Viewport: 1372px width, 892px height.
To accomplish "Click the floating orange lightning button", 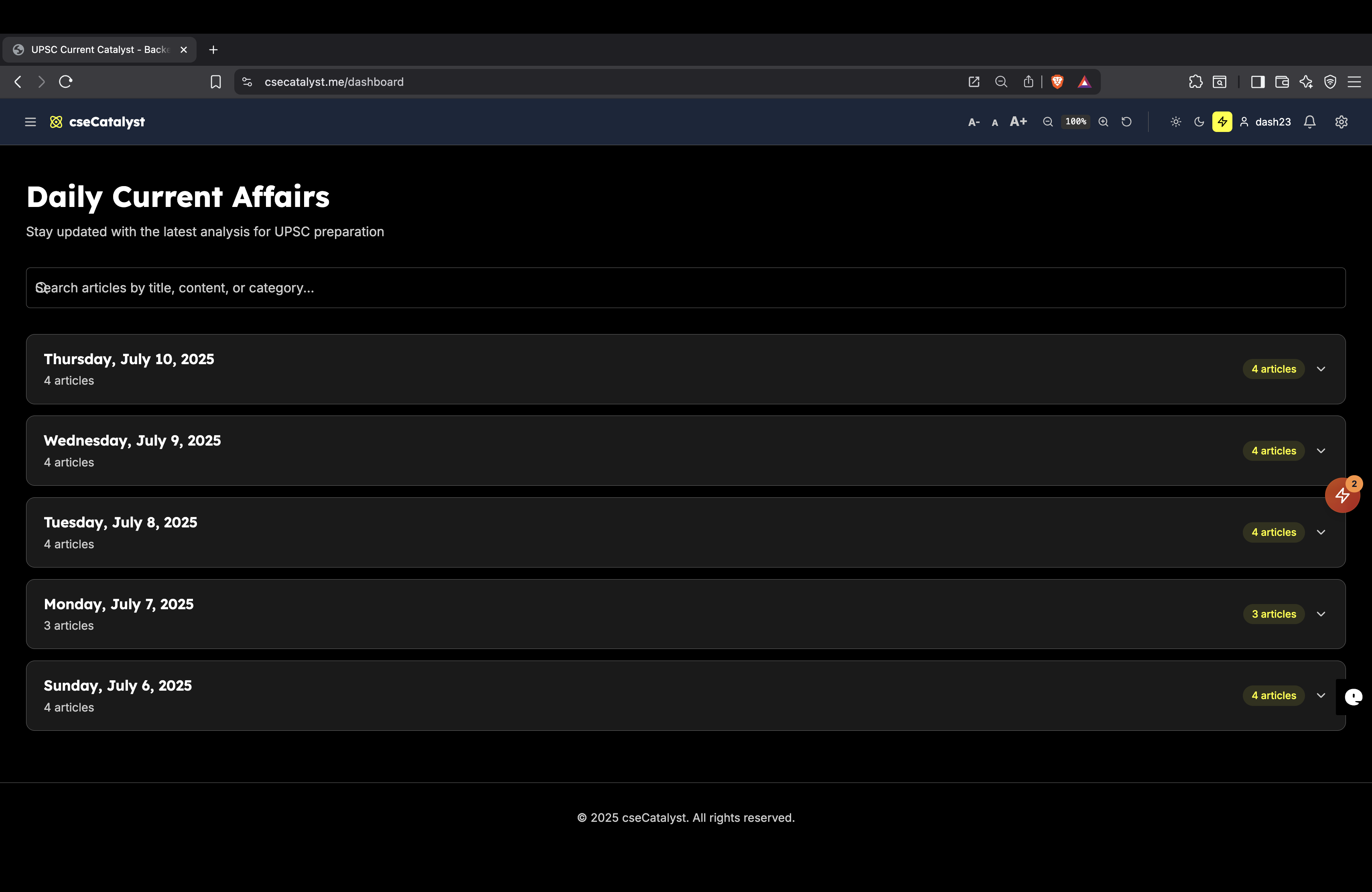I will click(1342, 495).
